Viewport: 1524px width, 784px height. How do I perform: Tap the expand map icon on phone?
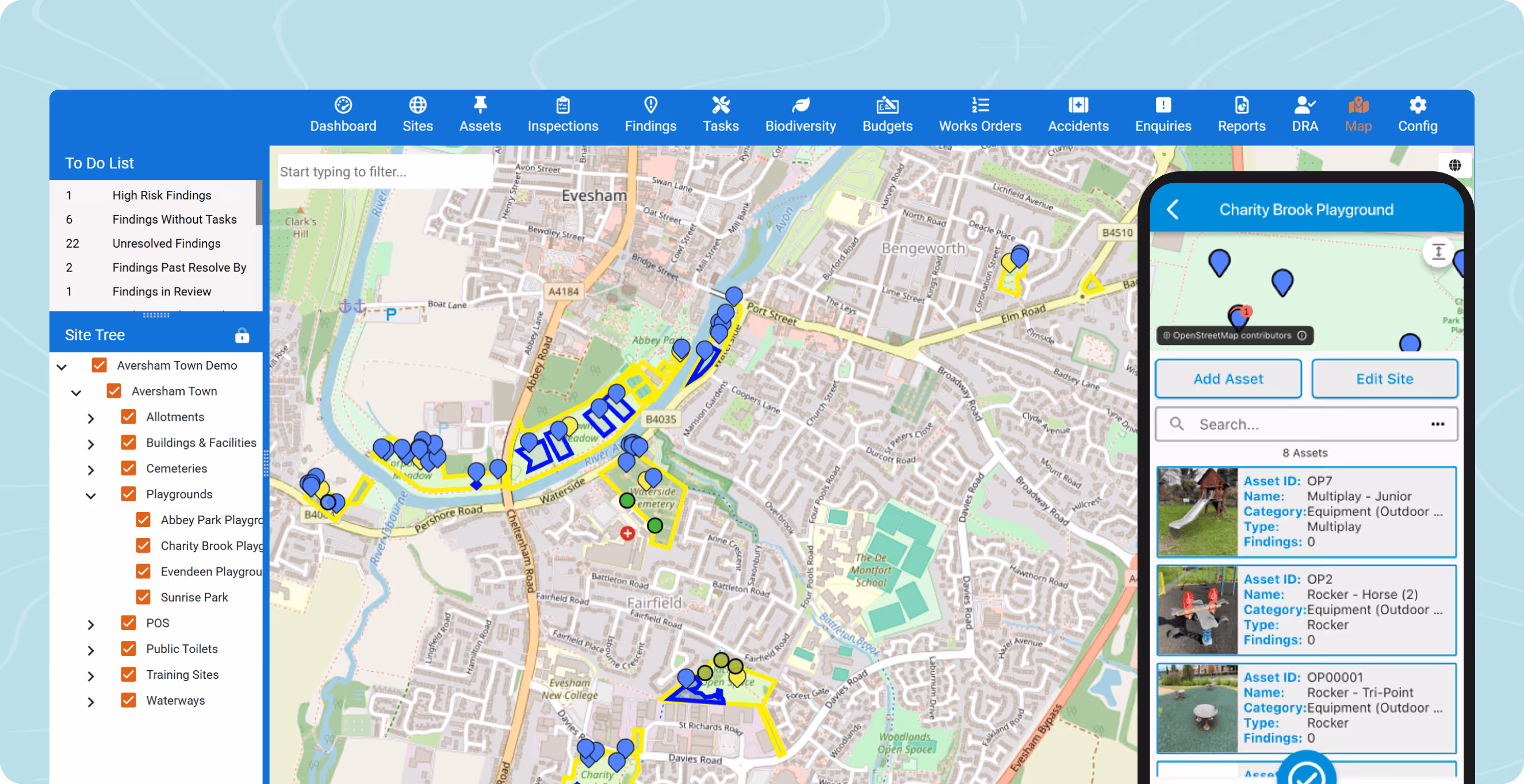pyautogui.click(x=1438, y=252)
